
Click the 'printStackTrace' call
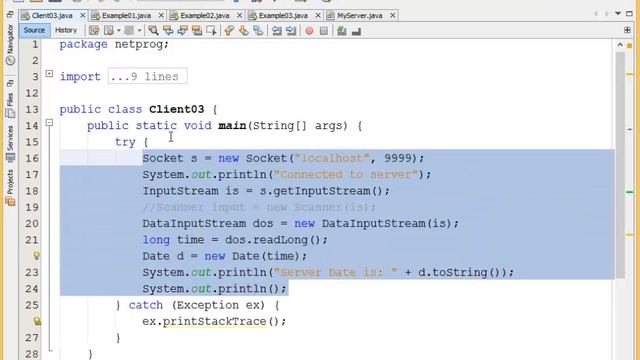pyautogui.click(x=214, y=322)
